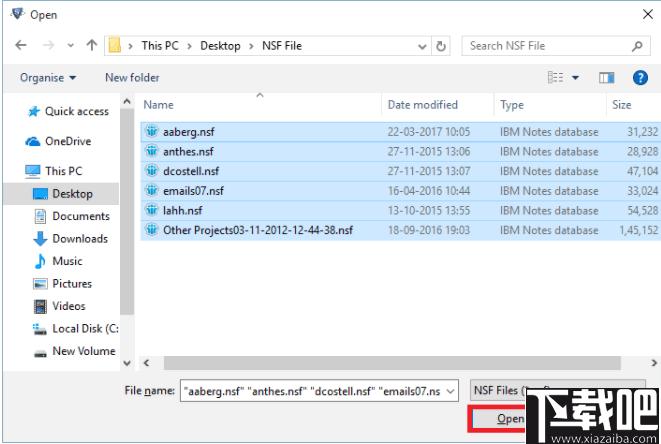Click the Refresh icon in address bar
The height and width of the screenshot is (444, 661).
(443, 46)
